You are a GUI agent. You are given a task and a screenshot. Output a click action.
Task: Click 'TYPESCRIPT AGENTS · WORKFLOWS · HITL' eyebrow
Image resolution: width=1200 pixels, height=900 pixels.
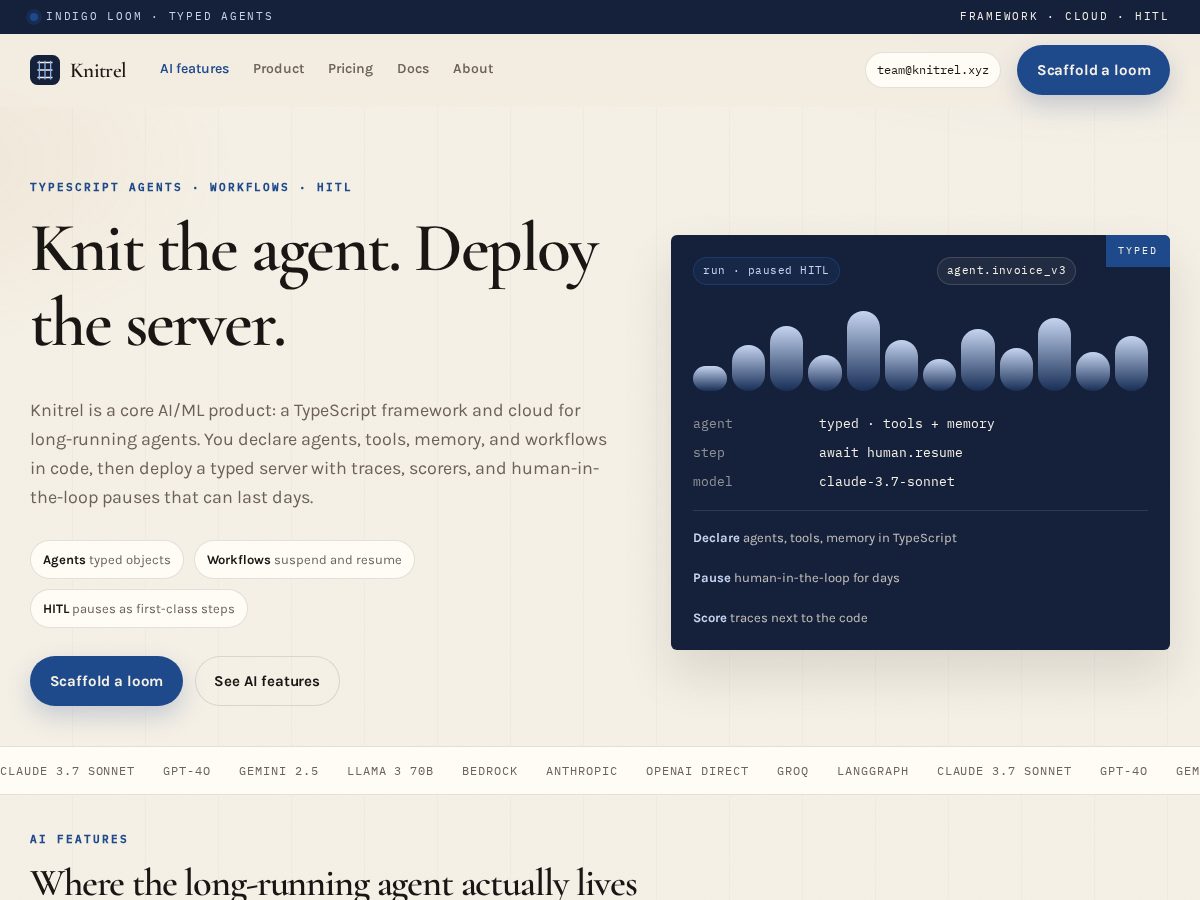(x=191, y=187)
